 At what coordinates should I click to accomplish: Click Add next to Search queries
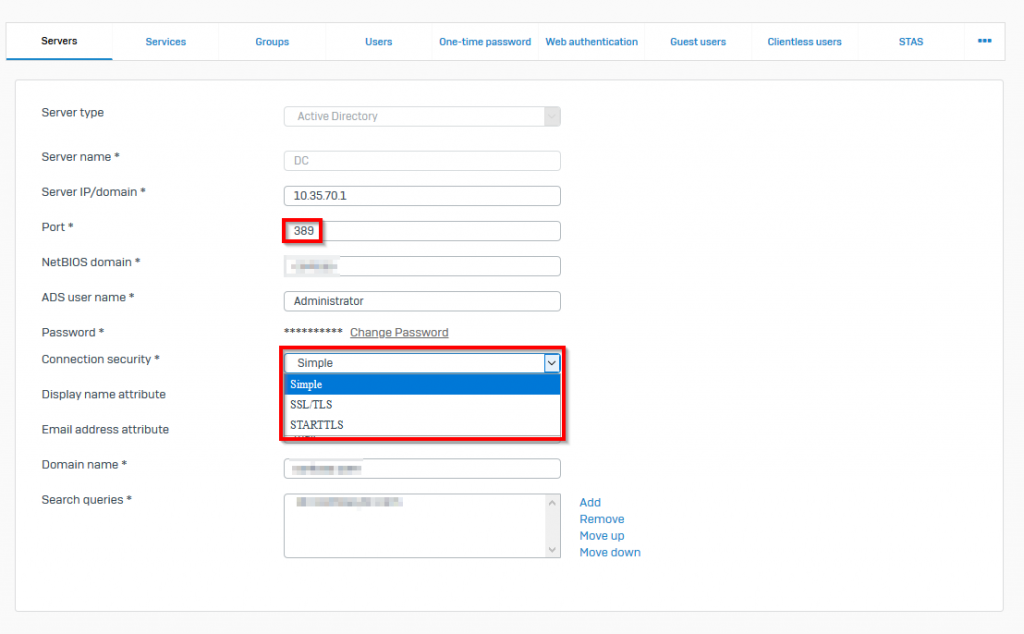pos(590,502)
